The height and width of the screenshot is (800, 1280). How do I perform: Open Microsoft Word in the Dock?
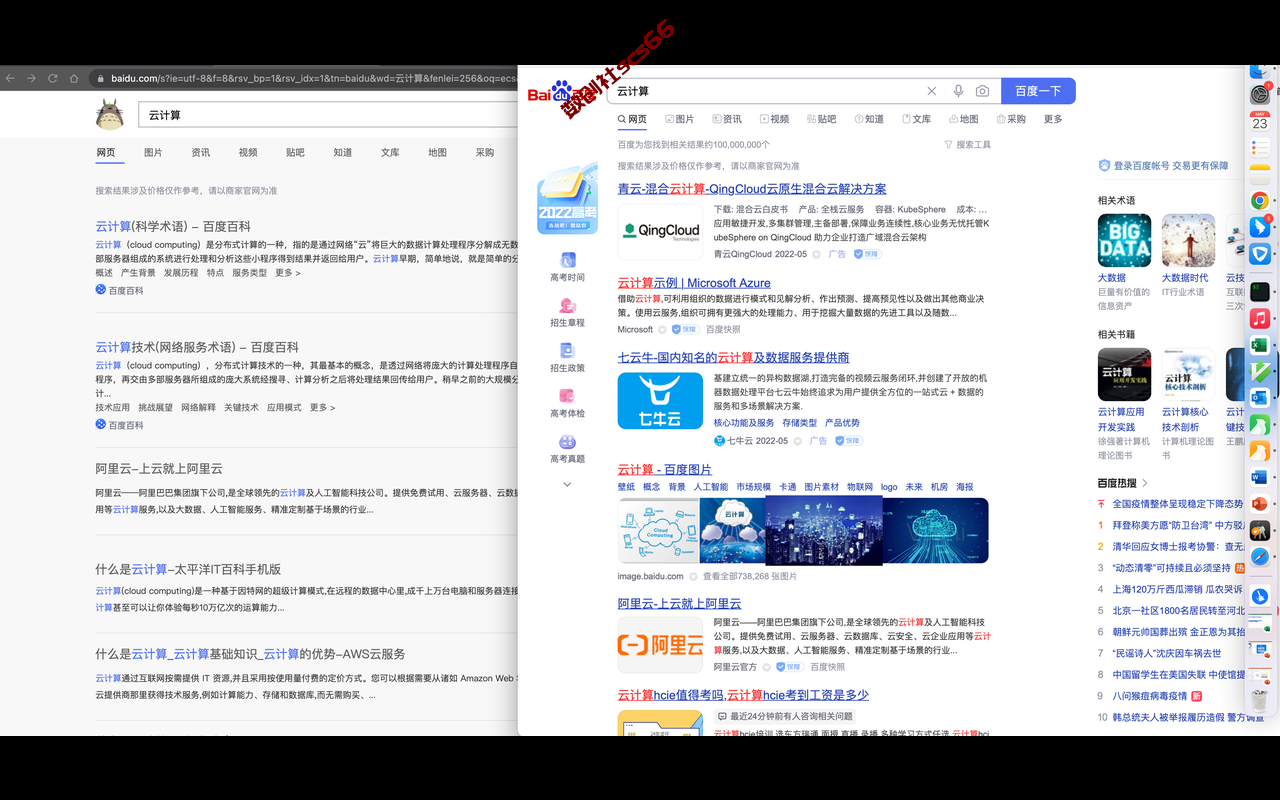click(1260, 477)
